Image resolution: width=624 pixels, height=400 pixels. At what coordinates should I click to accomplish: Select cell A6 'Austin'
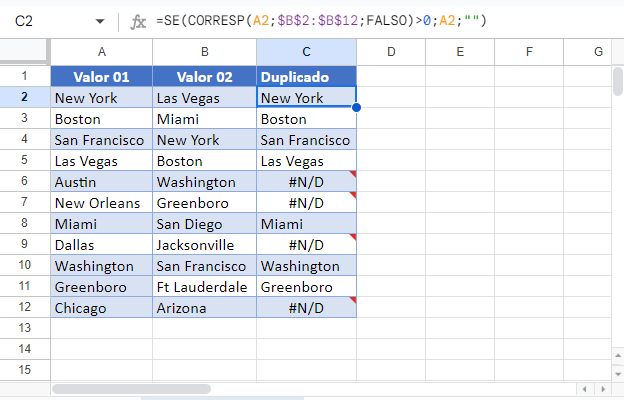tap(101, 181)
